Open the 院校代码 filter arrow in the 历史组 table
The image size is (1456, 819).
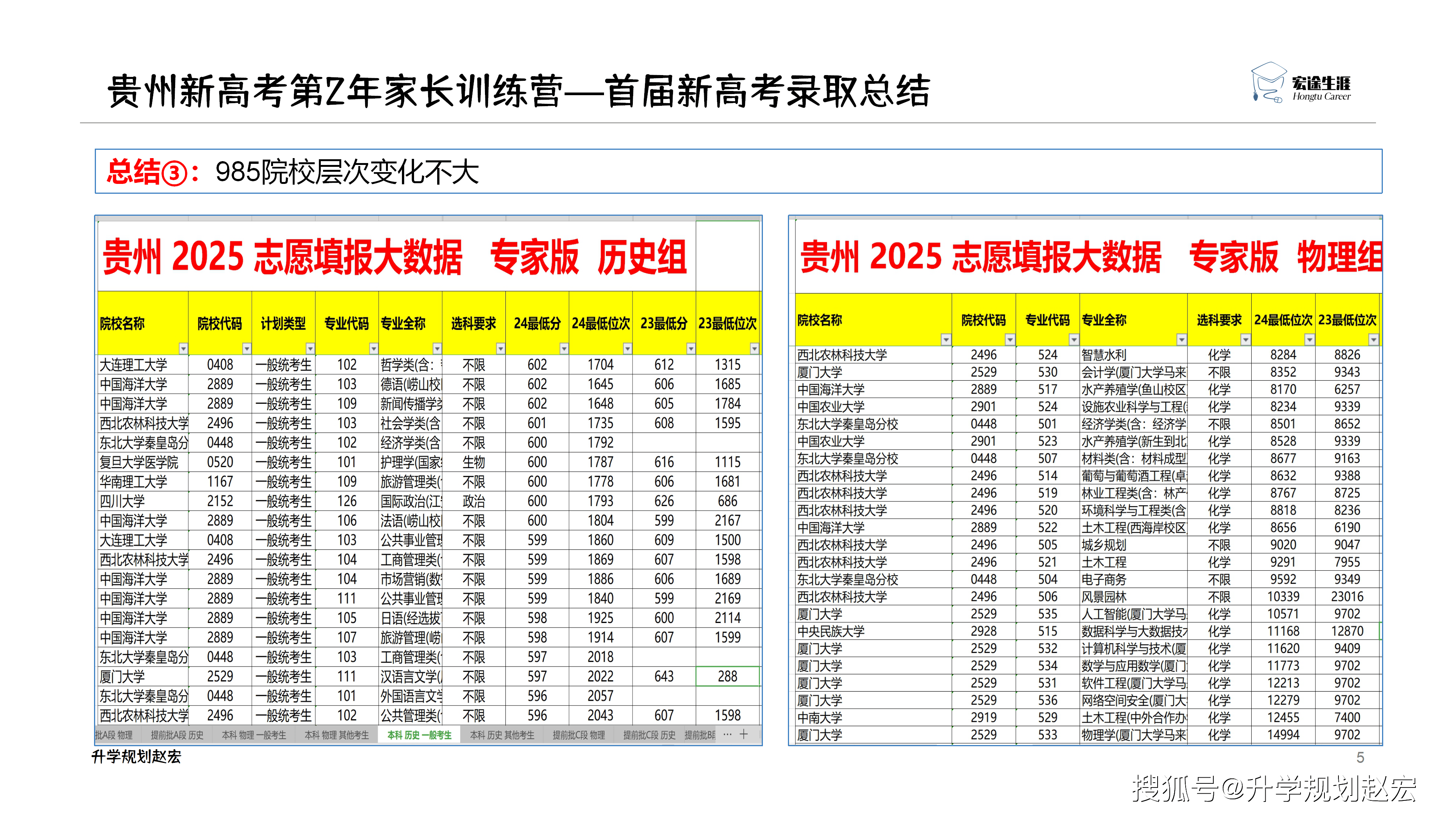point(246,349)
